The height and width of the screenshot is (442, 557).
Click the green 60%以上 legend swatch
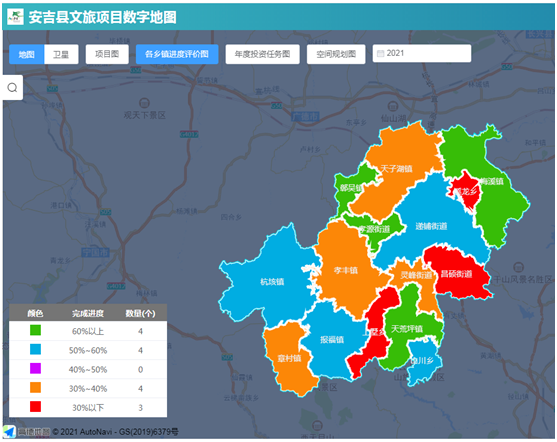[x=36, y=330]
